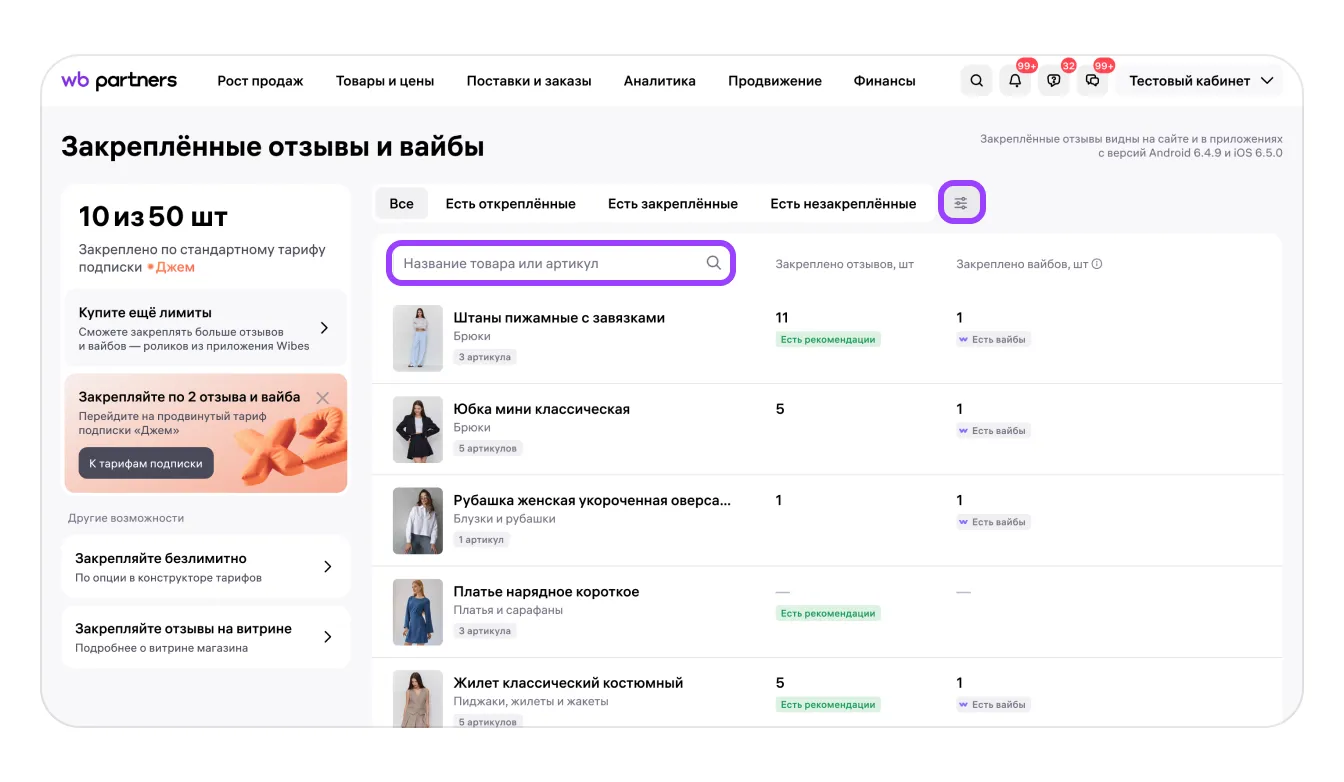Open Закрепляйте отзывы на витрине arrow
The width and height of the screenshot is (1344, 782).
pyautogui.click(x=327, y=637)
